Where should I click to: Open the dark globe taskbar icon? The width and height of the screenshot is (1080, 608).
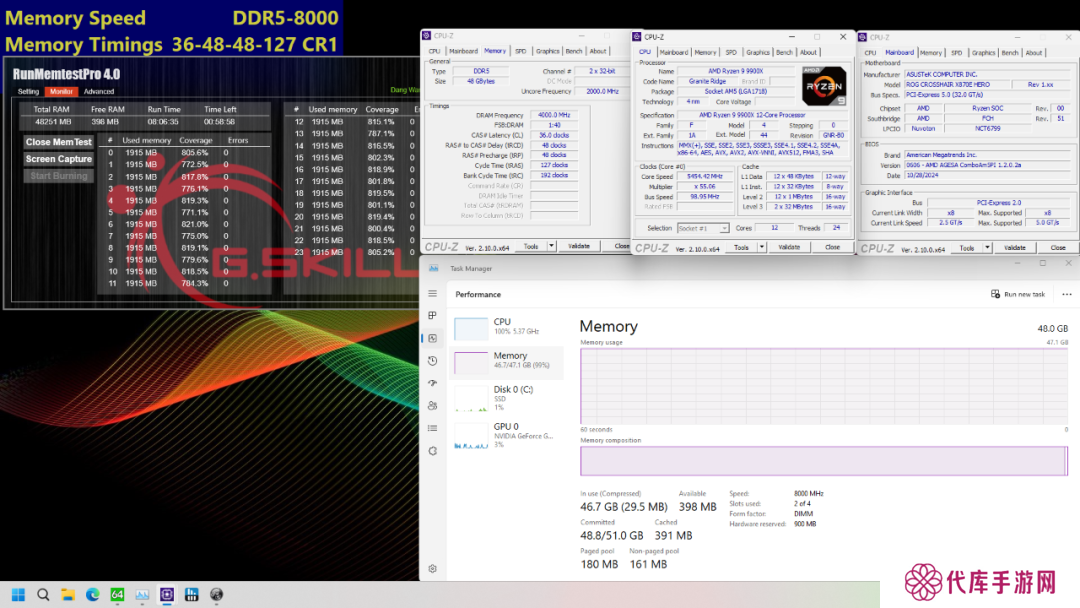click(x=216, y=594)
